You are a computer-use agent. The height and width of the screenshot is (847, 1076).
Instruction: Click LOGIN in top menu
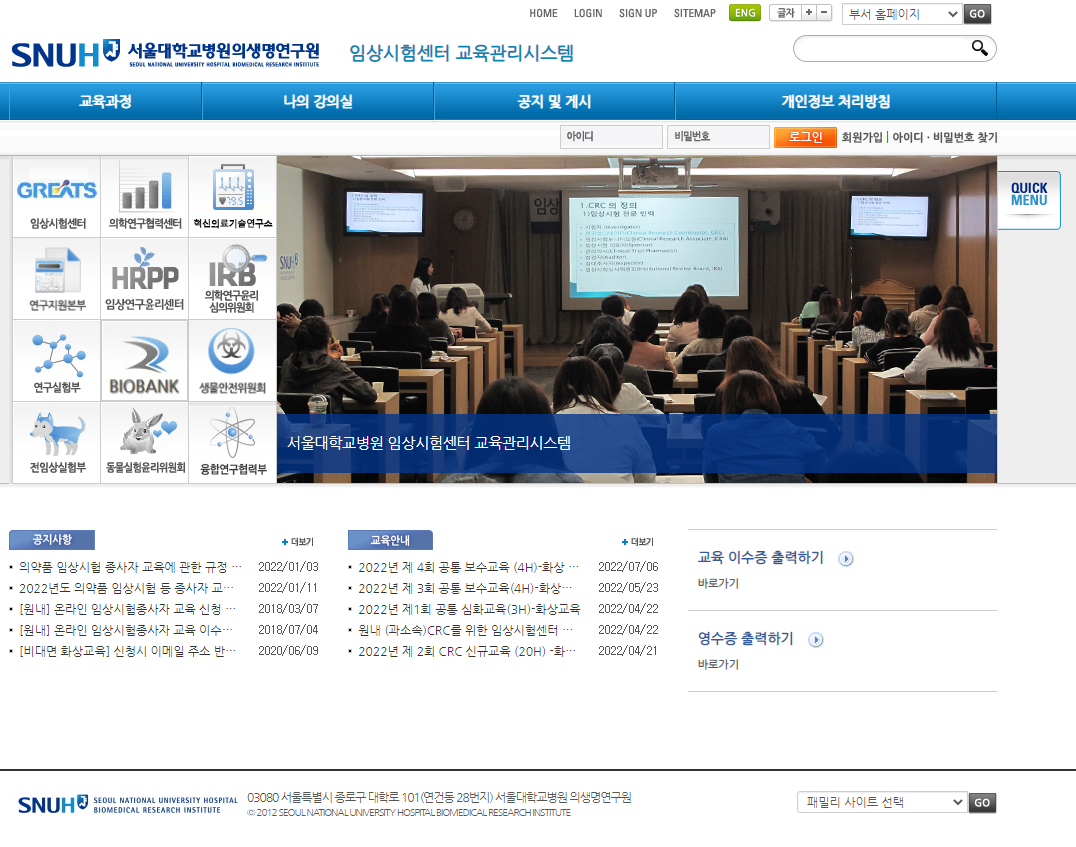[588, 13]
